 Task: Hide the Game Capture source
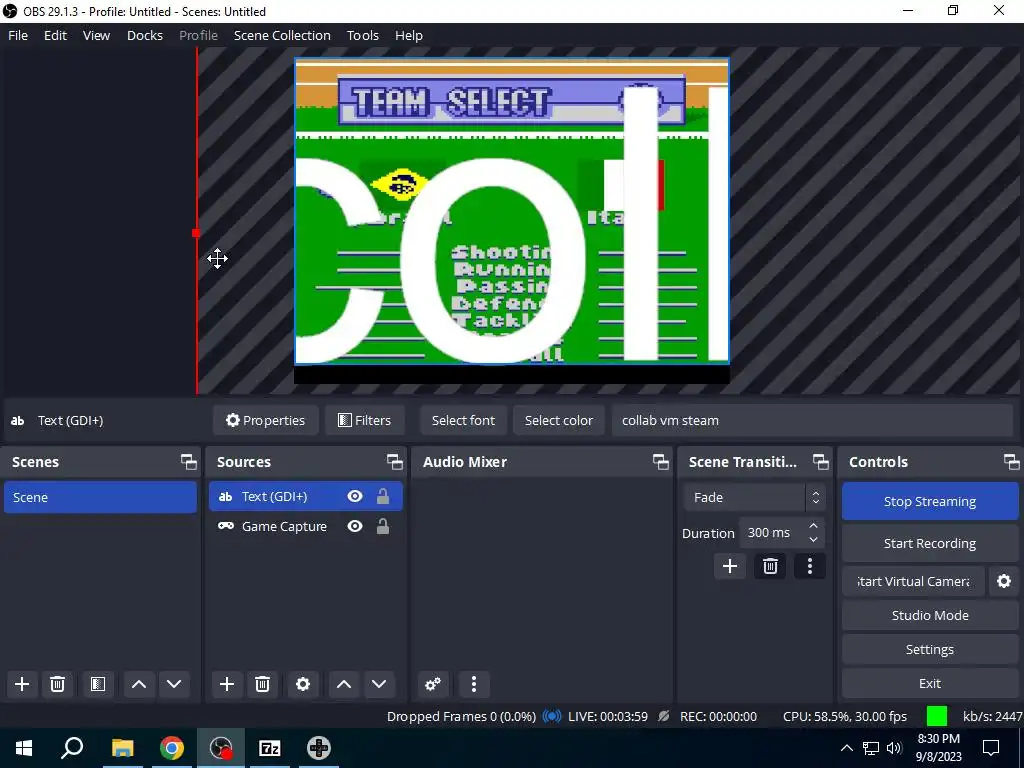click(355, 526)
